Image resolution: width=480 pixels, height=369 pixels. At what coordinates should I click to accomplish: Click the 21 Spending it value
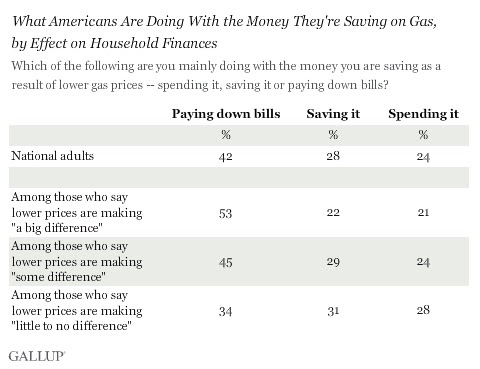423,212
